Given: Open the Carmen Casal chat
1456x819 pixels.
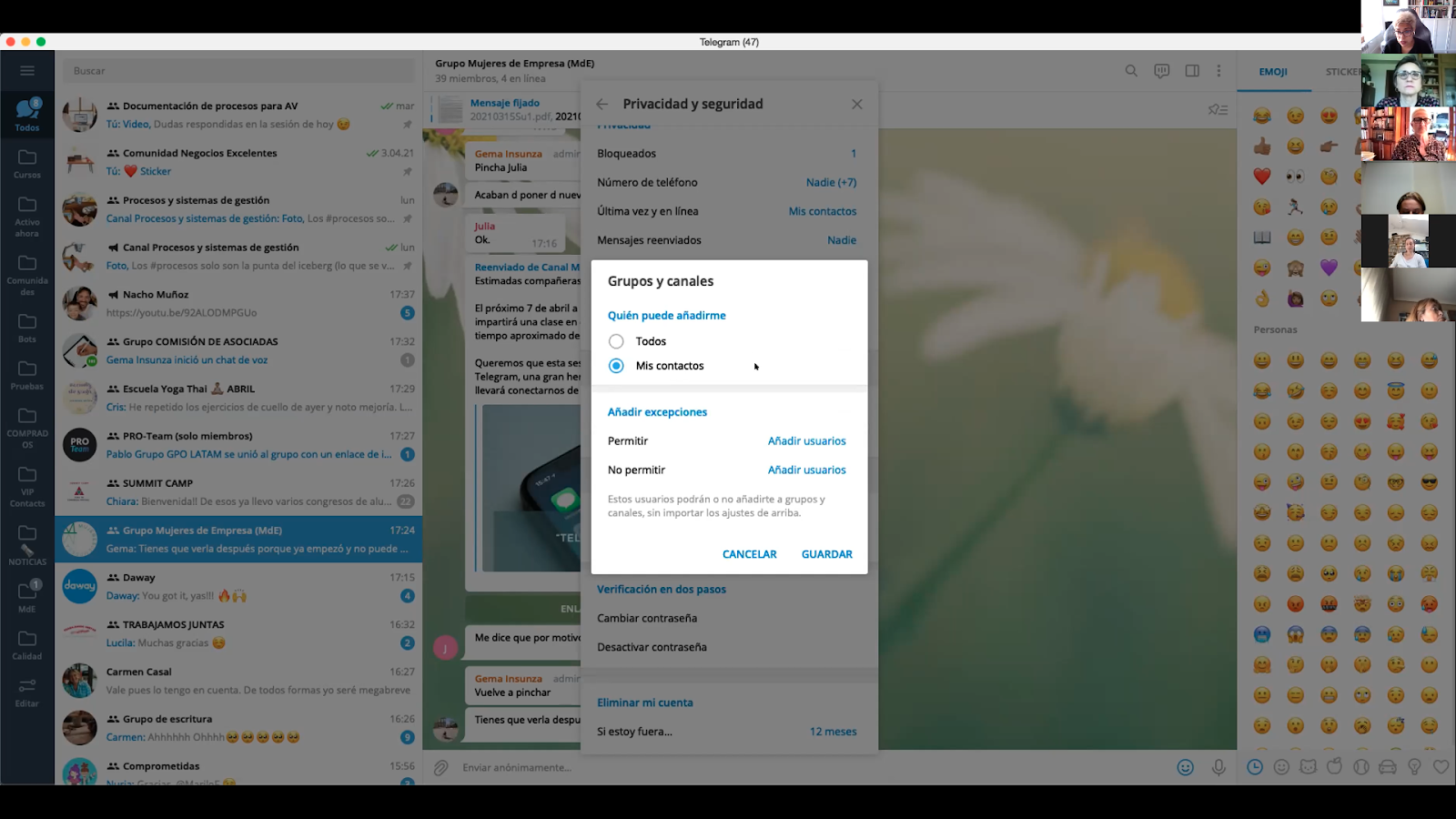Looking at the screenshot, I should 238,681.
